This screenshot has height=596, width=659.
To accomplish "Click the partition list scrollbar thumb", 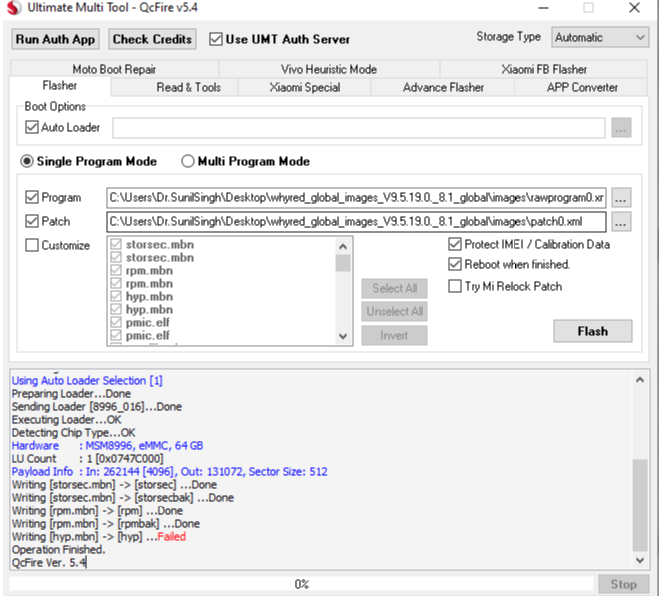I will pos(343,263).
